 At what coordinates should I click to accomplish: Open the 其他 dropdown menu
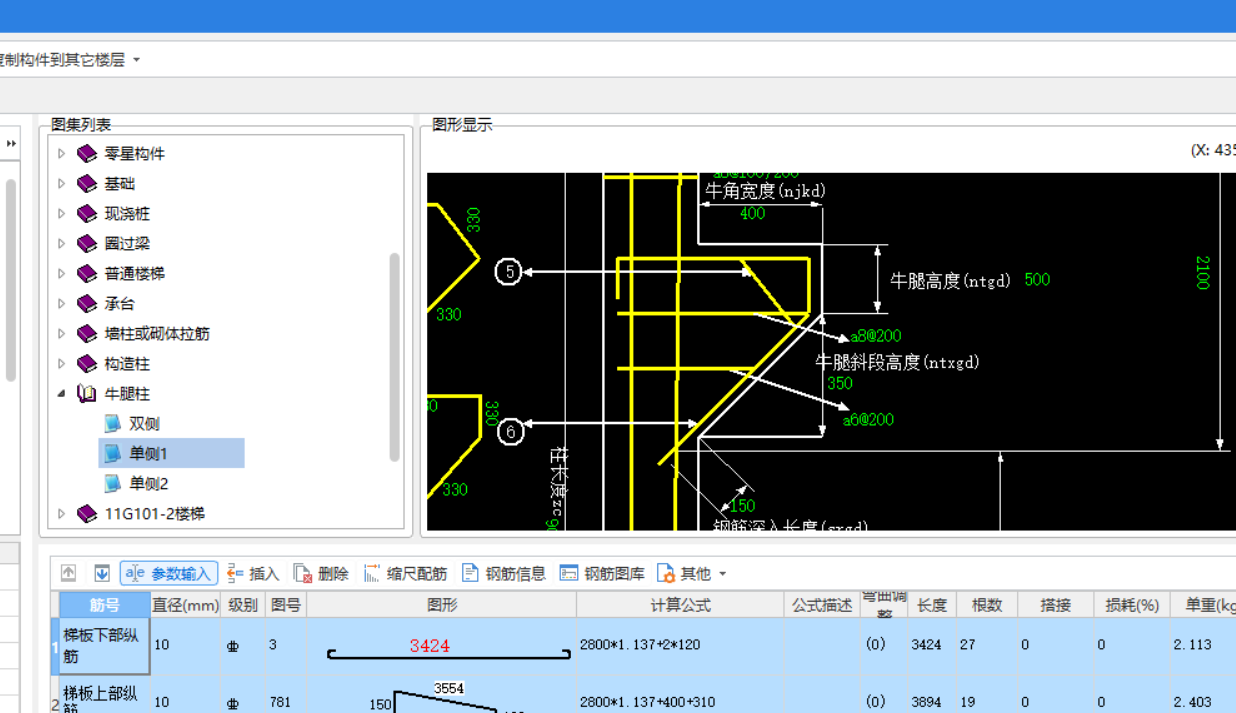692,573
